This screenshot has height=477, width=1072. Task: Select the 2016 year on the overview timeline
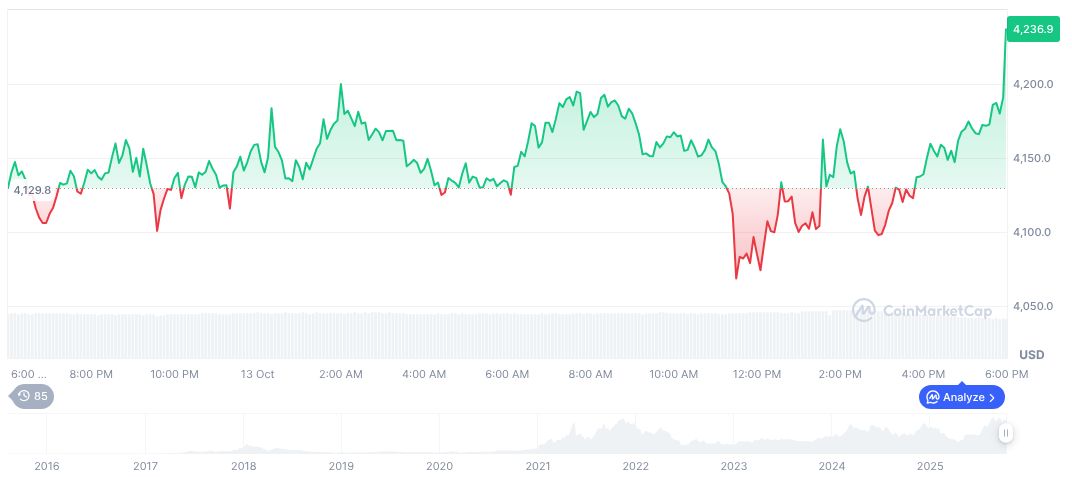(x=46, y=466)
